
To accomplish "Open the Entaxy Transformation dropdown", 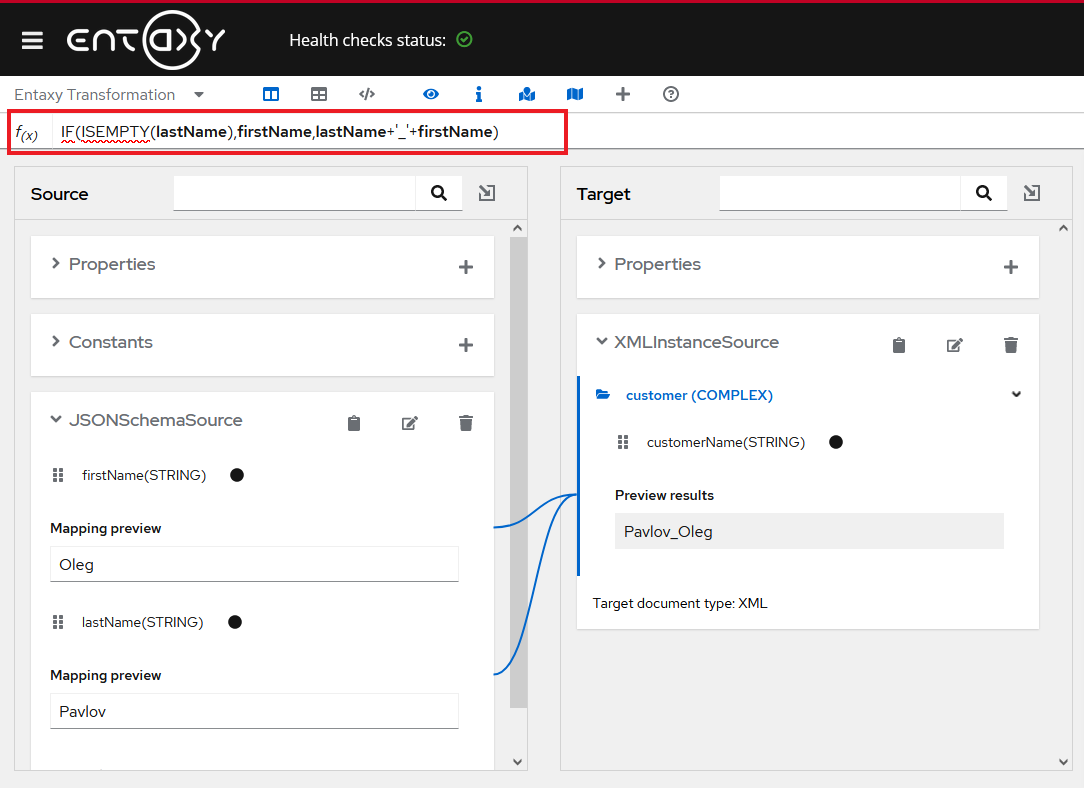I will coord(199,95).
